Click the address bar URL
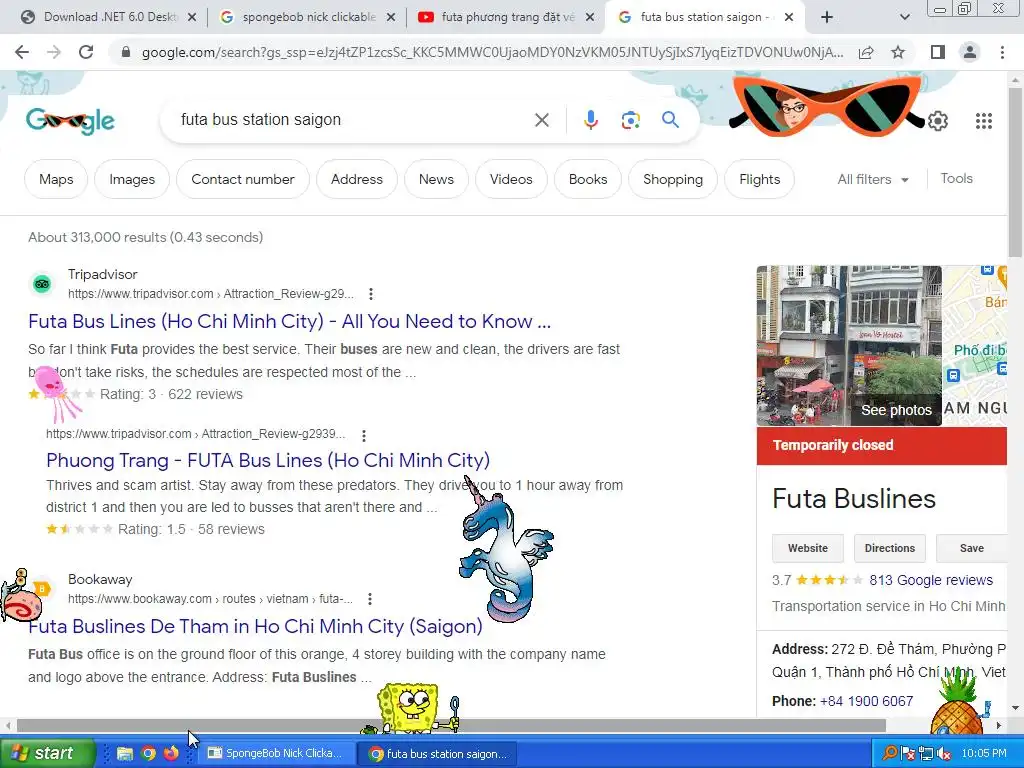This screenshot has width=1024, height=768. (x=492, y=52)
